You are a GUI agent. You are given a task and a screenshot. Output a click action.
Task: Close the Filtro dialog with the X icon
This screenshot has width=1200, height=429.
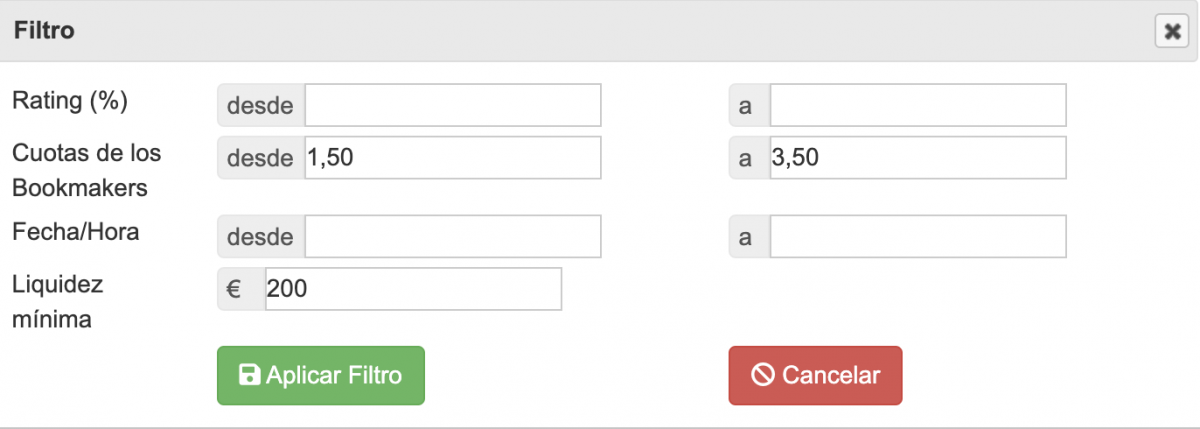(1170, 31)
